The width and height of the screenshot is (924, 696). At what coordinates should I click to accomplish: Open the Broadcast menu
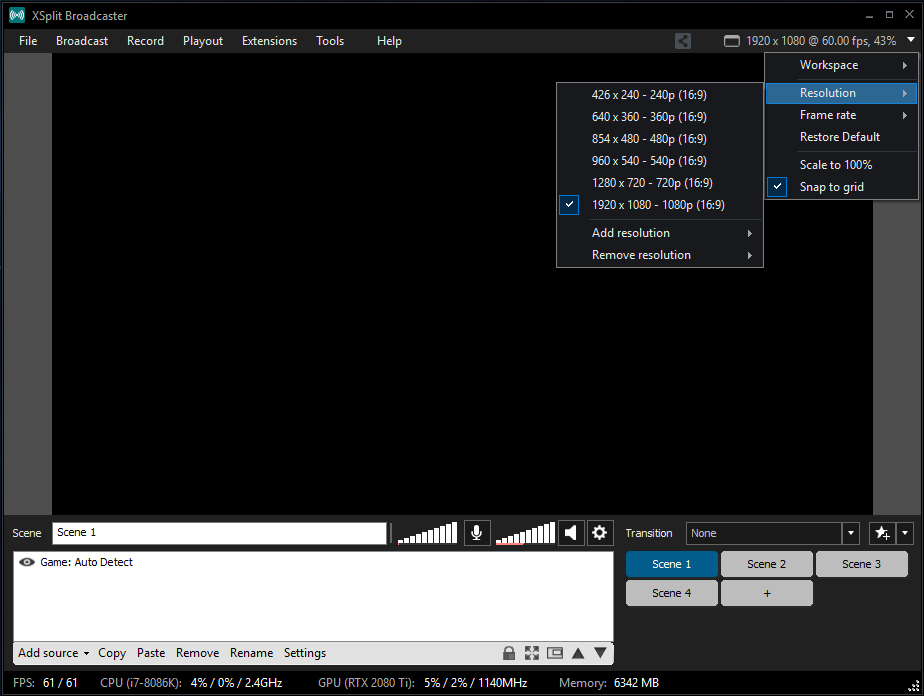click(x=81, y=41)
